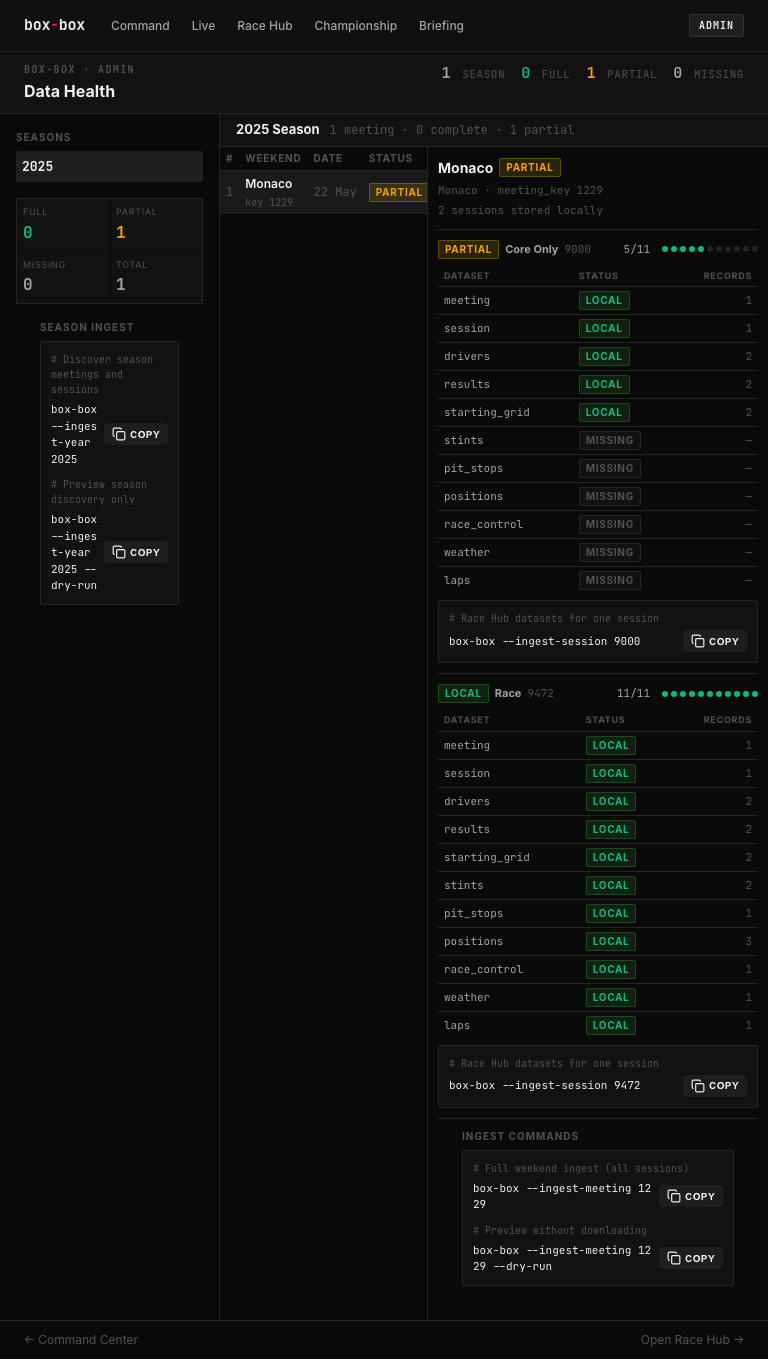Click the PARTIAL badge next to Monaco title

coord(530,167)
